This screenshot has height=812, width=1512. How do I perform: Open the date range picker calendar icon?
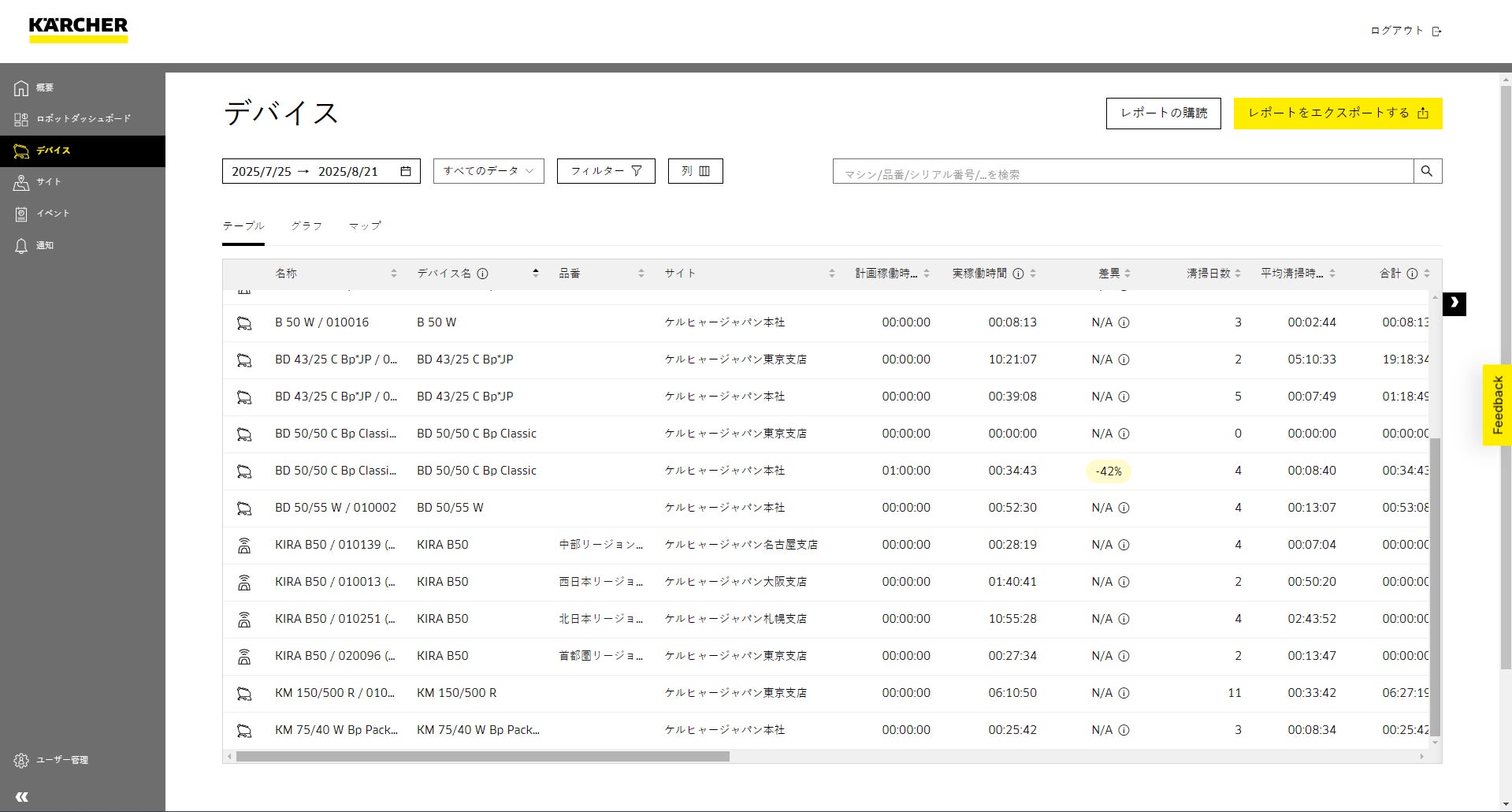tap(406, 171)
